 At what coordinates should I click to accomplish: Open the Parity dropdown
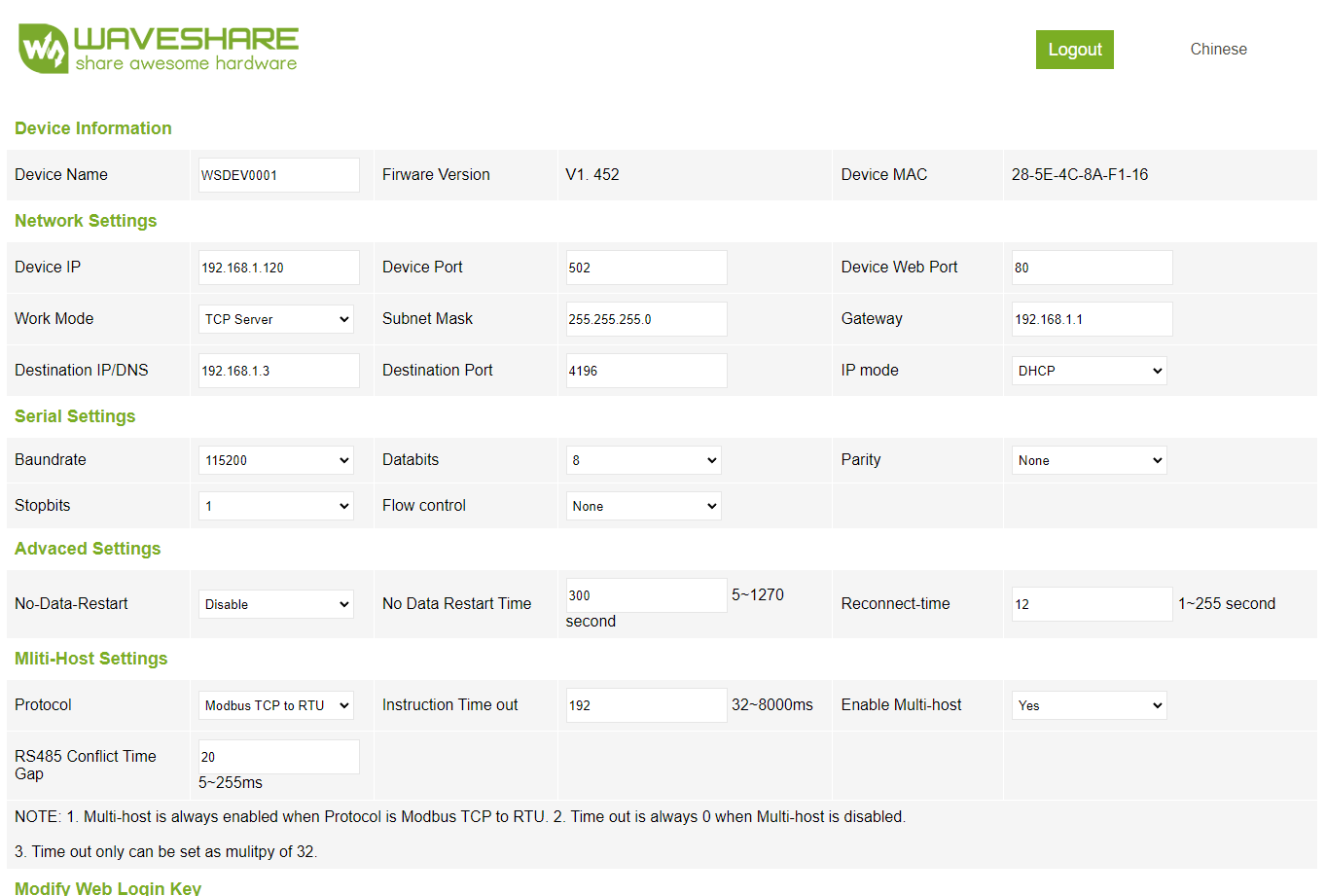pos(1089,460)
